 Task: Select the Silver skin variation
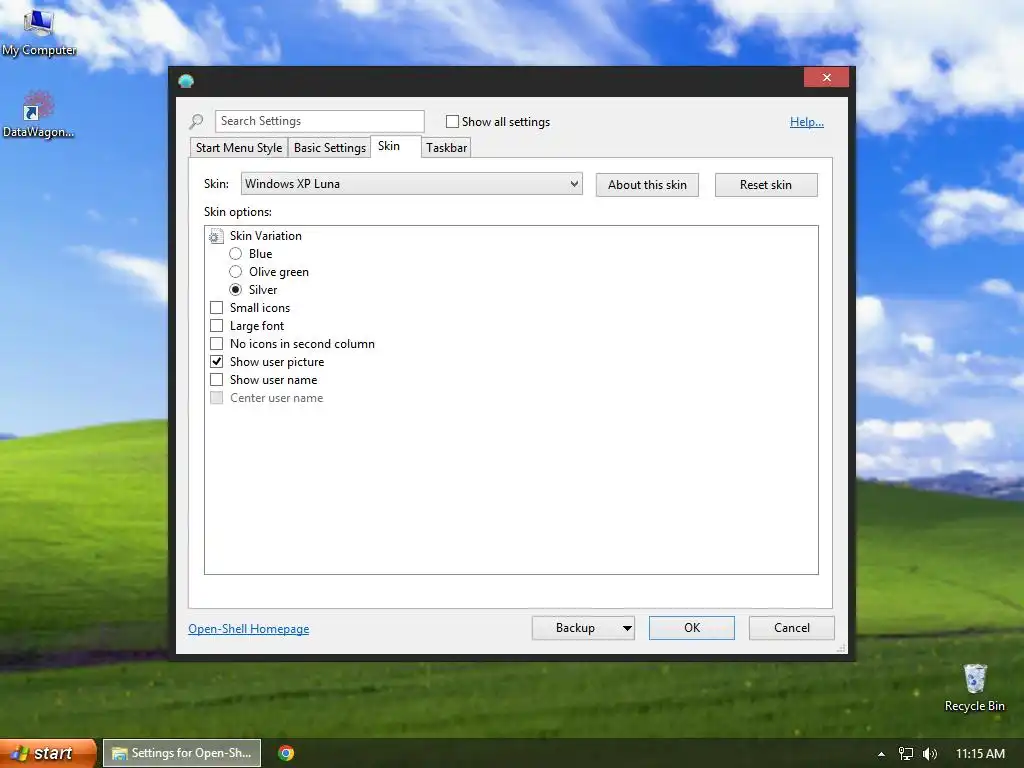tap(236, 289)
